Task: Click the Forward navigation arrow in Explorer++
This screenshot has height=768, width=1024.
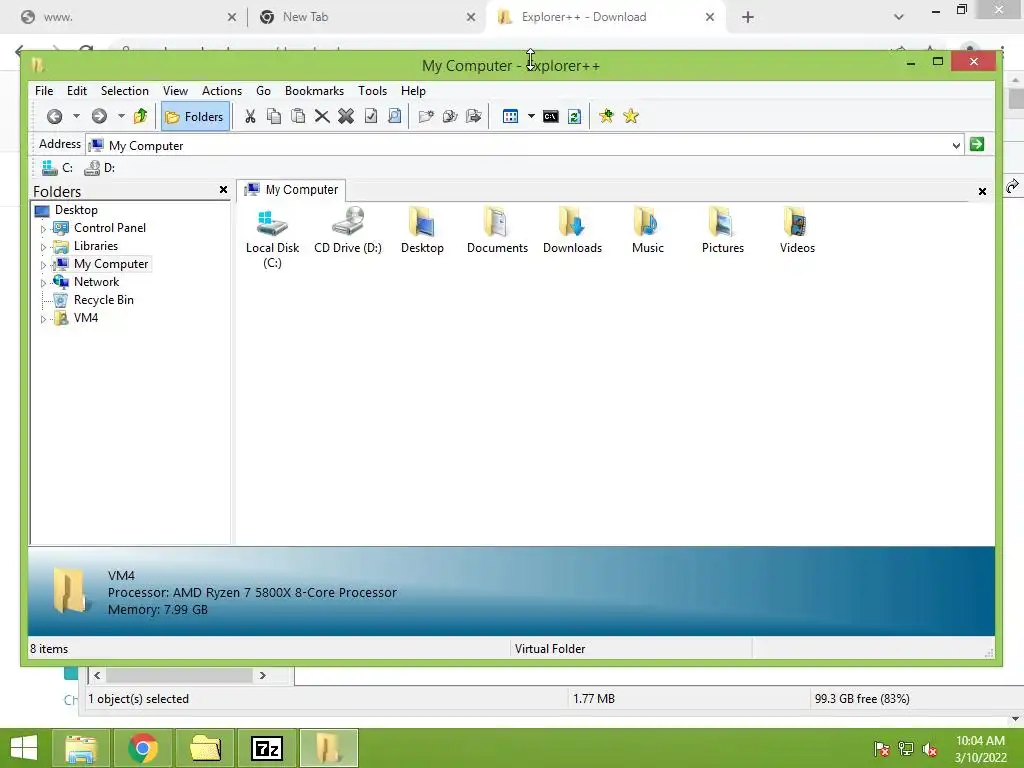Action: [99, 116]
